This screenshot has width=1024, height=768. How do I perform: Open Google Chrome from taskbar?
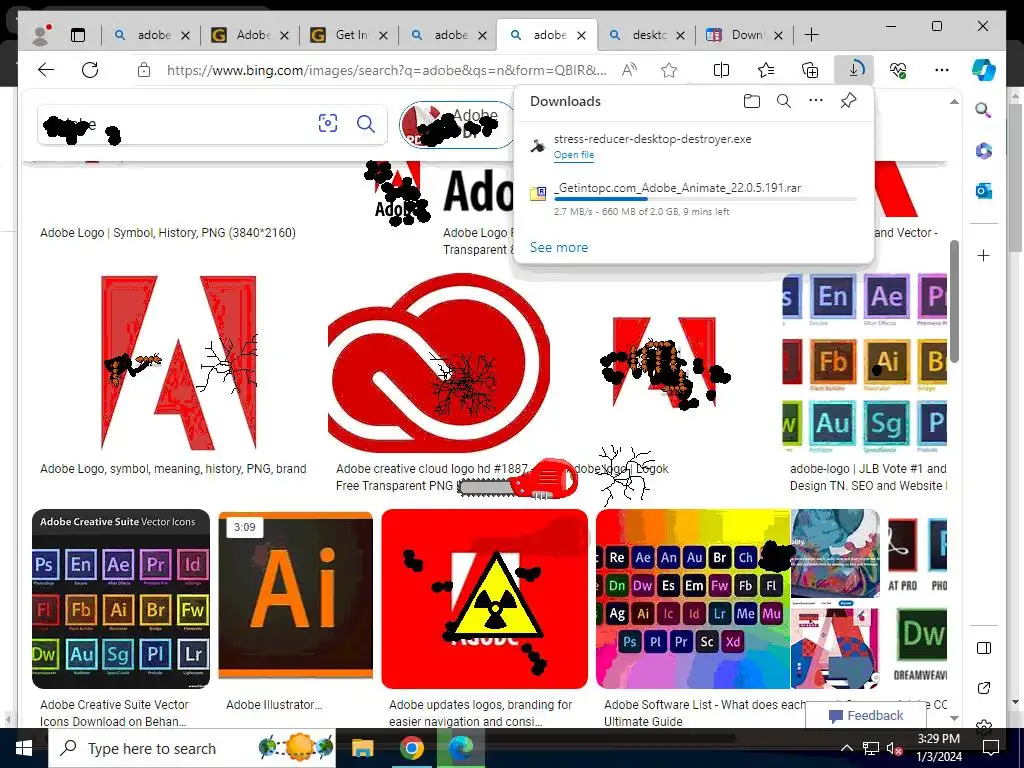click(x=411, y=748)
